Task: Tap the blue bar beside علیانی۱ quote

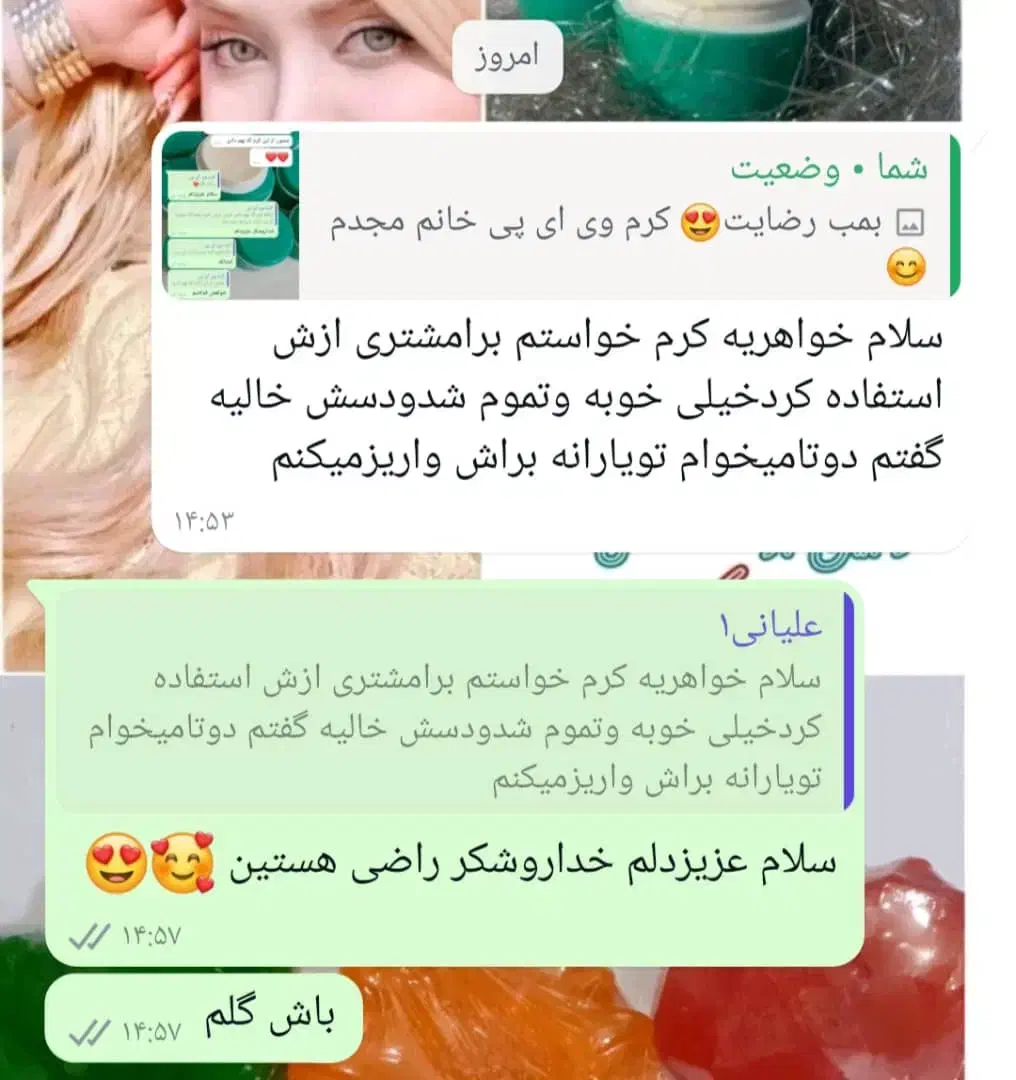Action: pos(849,700)
